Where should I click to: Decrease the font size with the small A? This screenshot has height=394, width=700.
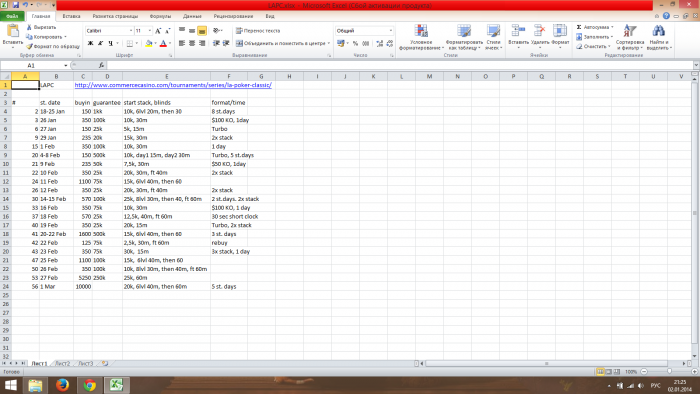pyautogui.click(x=168, y=31)
